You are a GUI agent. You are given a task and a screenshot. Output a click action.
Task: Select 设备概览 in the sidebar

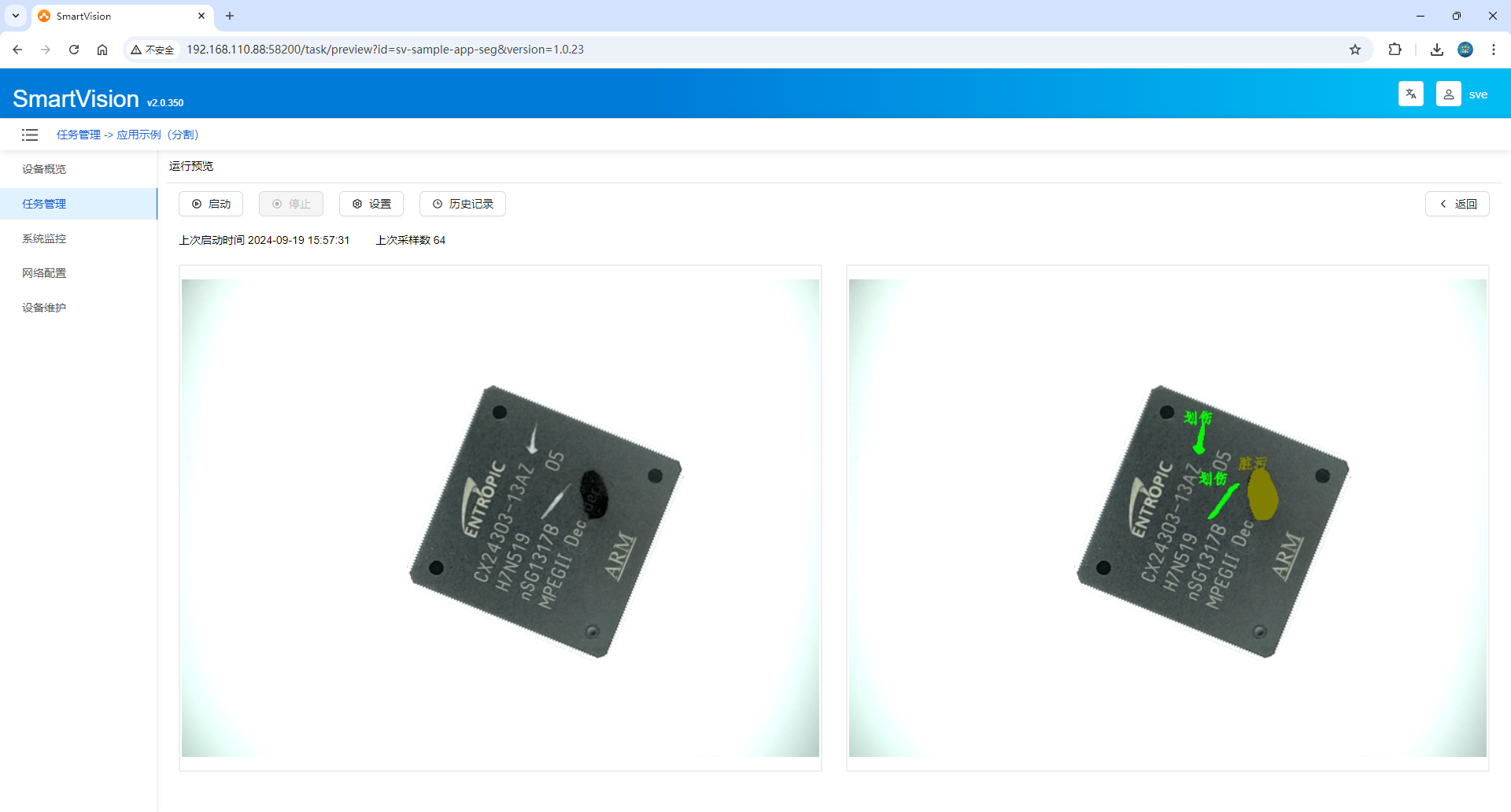(x=79, y=169)
